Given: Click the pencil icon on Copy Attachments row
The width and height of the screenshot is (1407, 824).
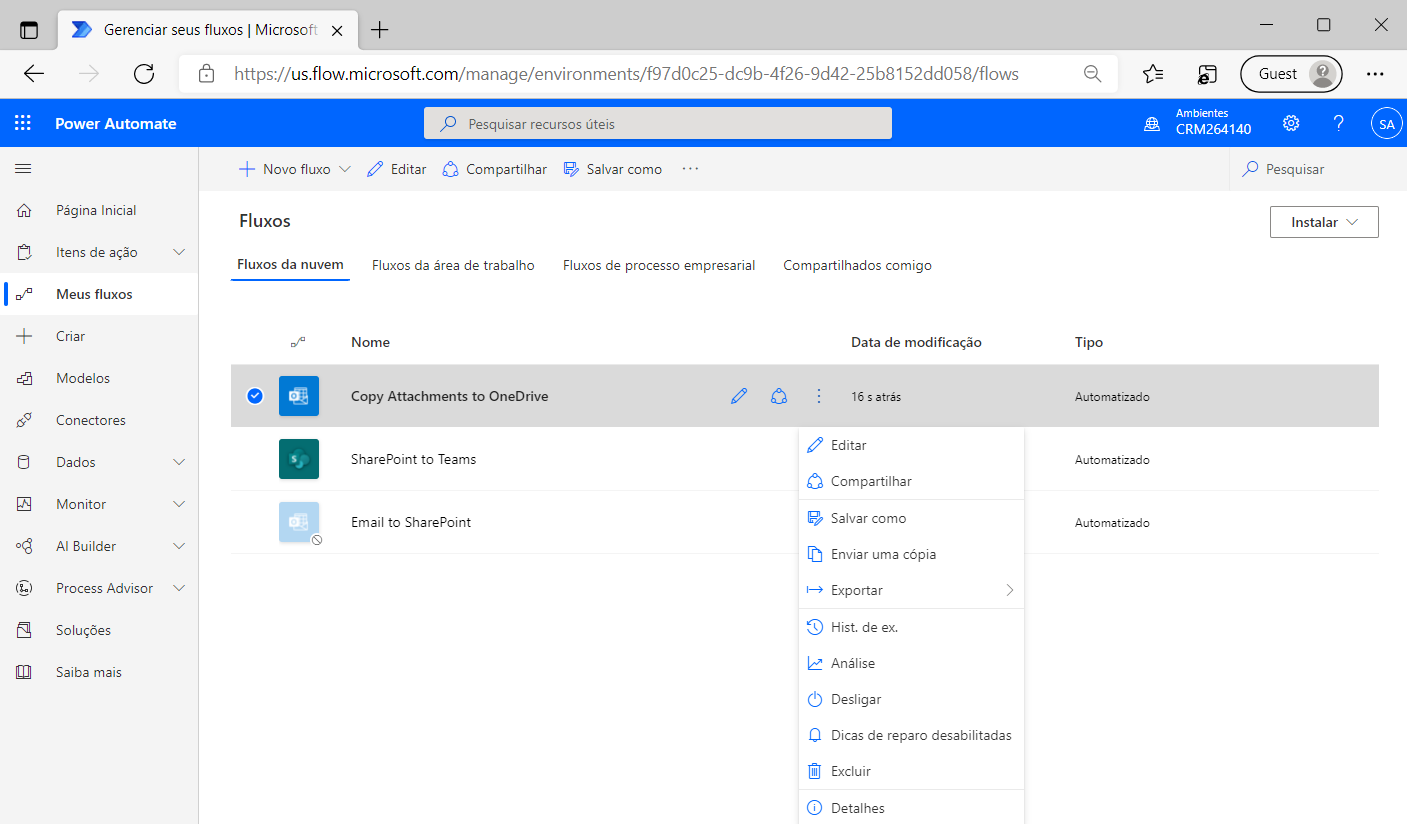Looking at the screenshot, I should tap(739, 396).
